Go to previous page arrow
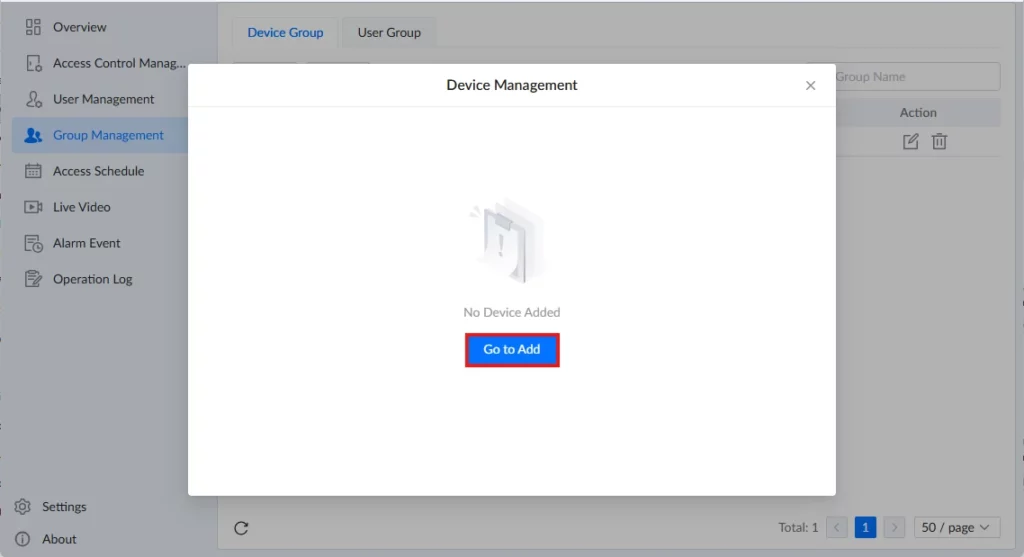 837,527
